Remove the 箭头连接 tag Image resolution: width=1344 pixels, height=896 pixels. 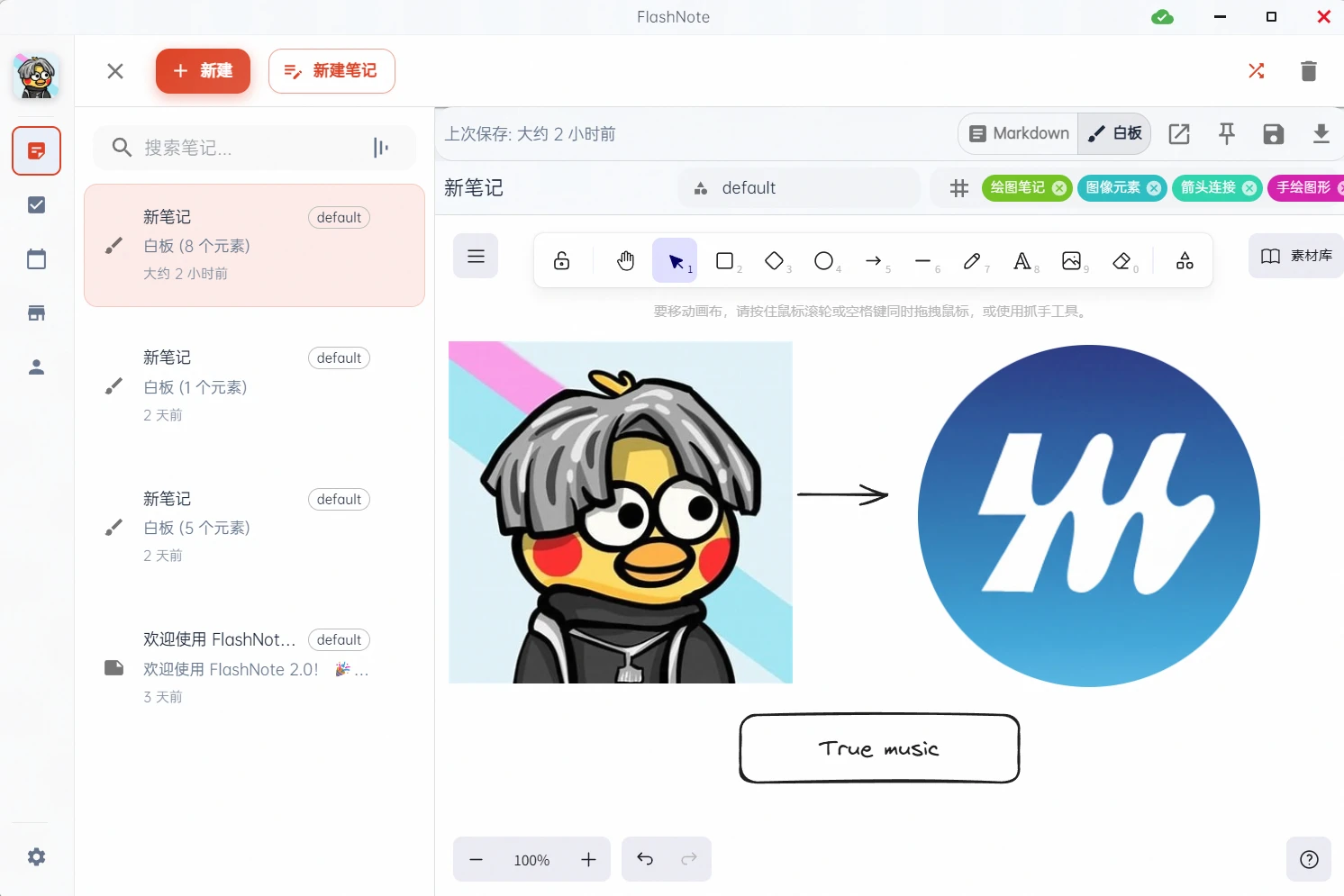1249,188
